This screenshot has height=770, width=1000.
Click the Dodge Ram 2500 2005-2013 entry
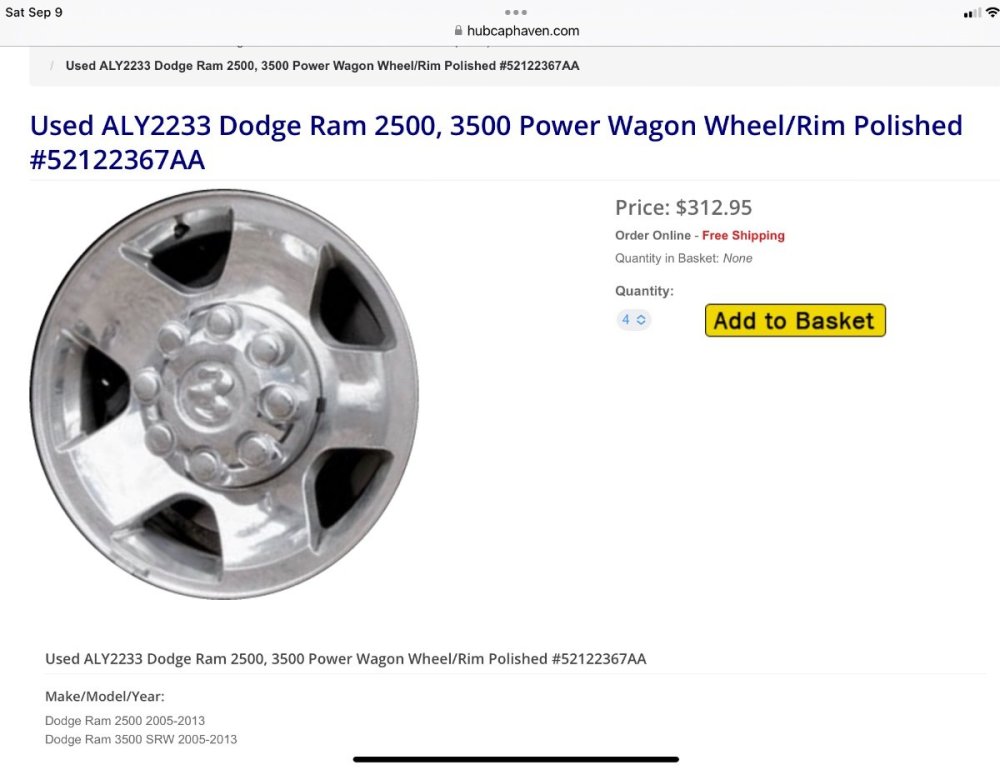click(125, 720)
